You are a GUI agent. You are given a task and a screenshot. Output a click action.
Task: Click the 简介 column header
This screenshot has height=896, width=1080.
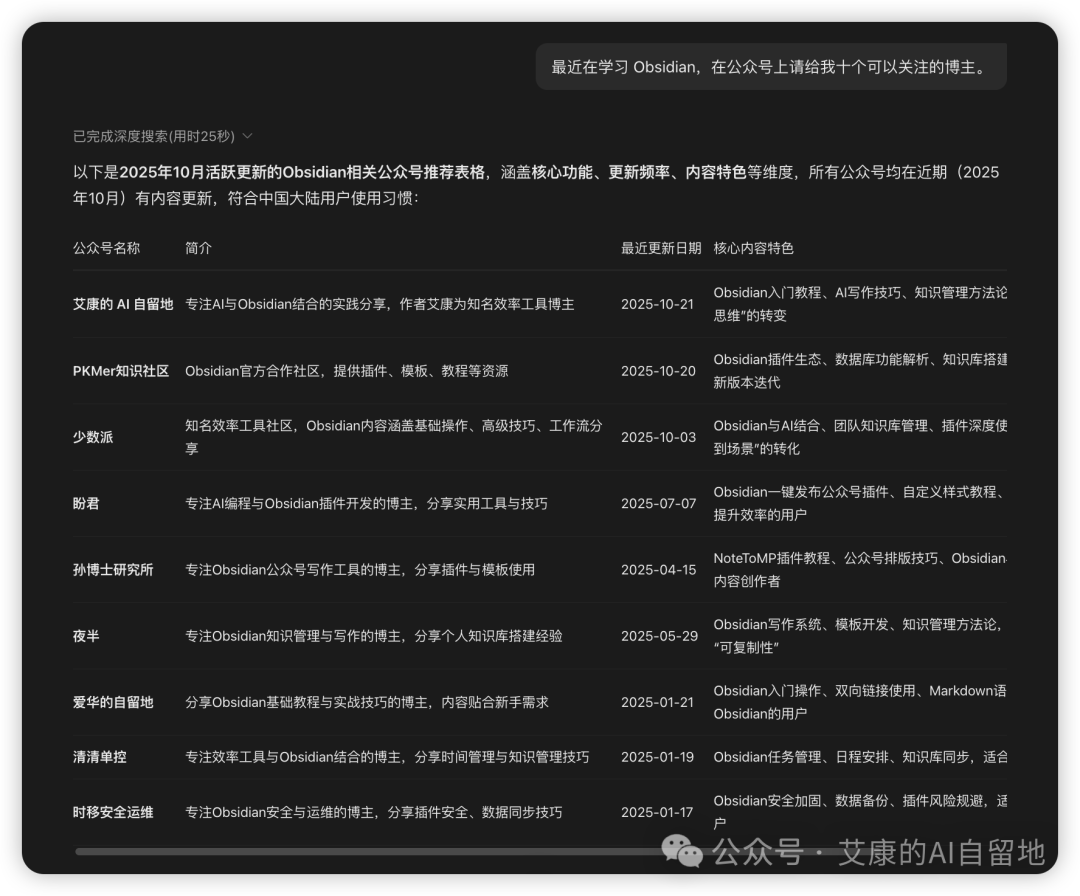pos(198,248)
